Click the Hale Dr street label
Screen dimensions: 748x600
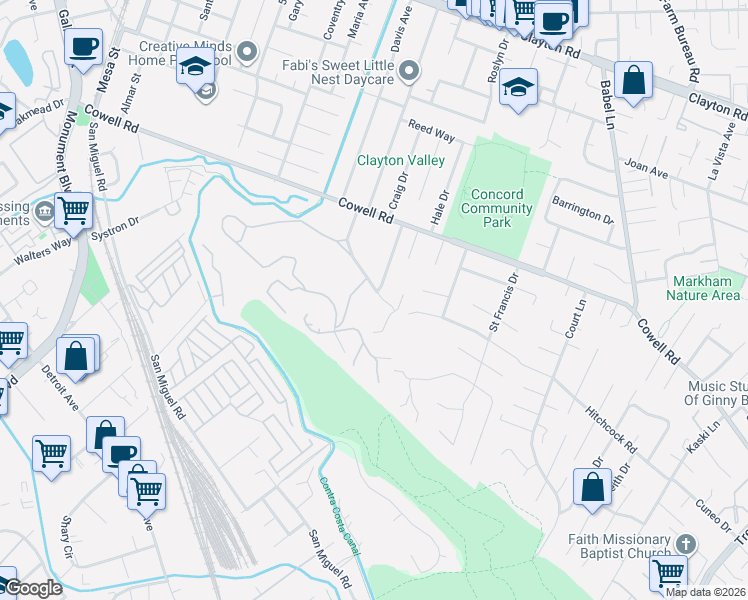tap(440, 207)
